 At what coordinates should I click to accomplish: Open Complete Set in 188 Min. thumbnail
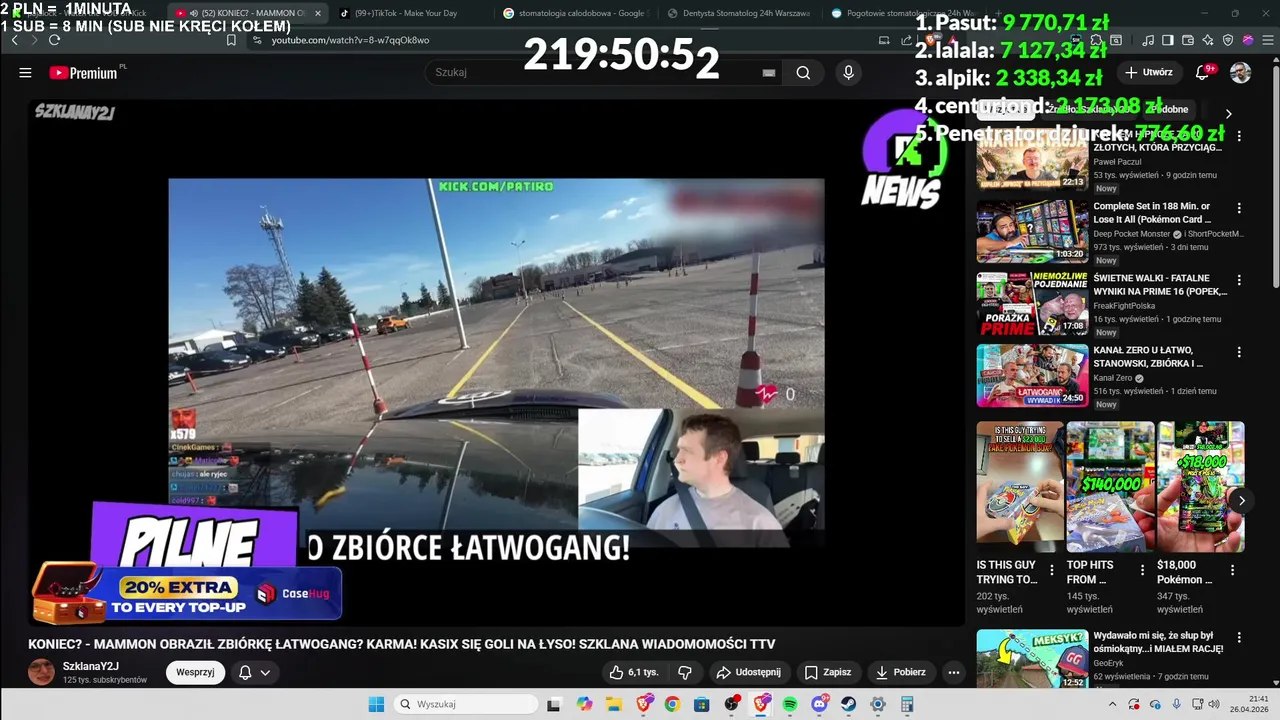click(x=1032, y=232)
